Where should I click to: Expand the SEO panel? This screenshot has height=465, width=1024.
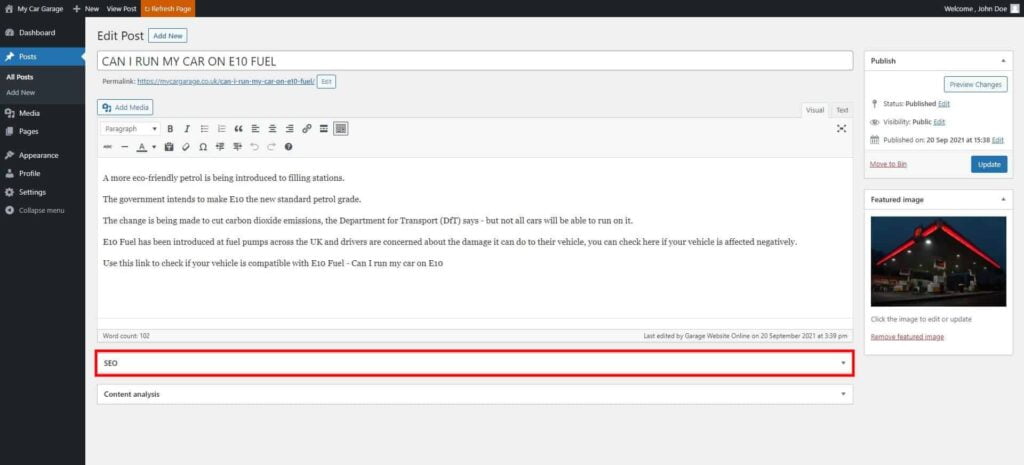click(475, 362)
